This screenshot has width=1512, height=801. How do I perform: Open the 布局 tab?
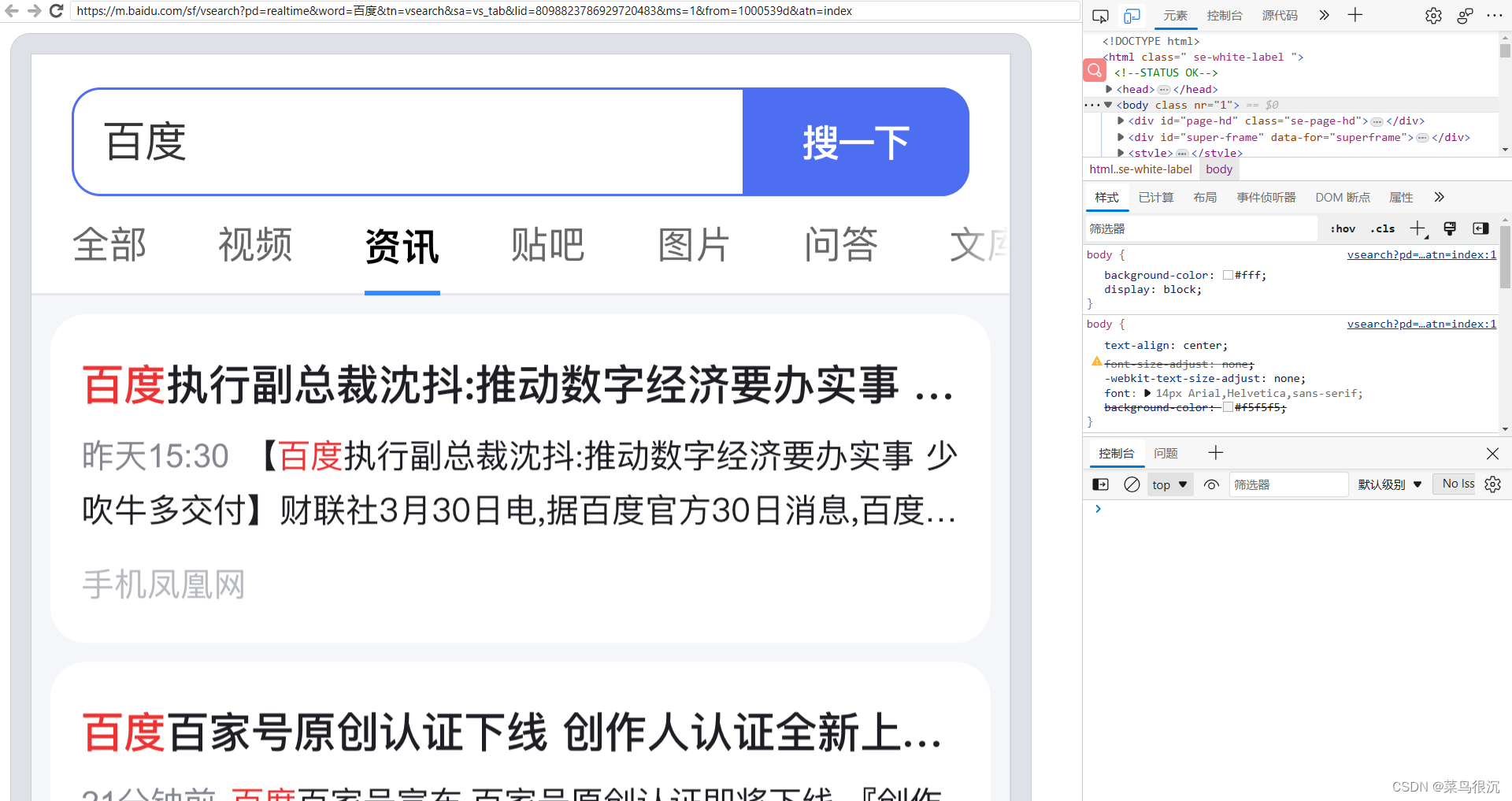[1205, 197]
